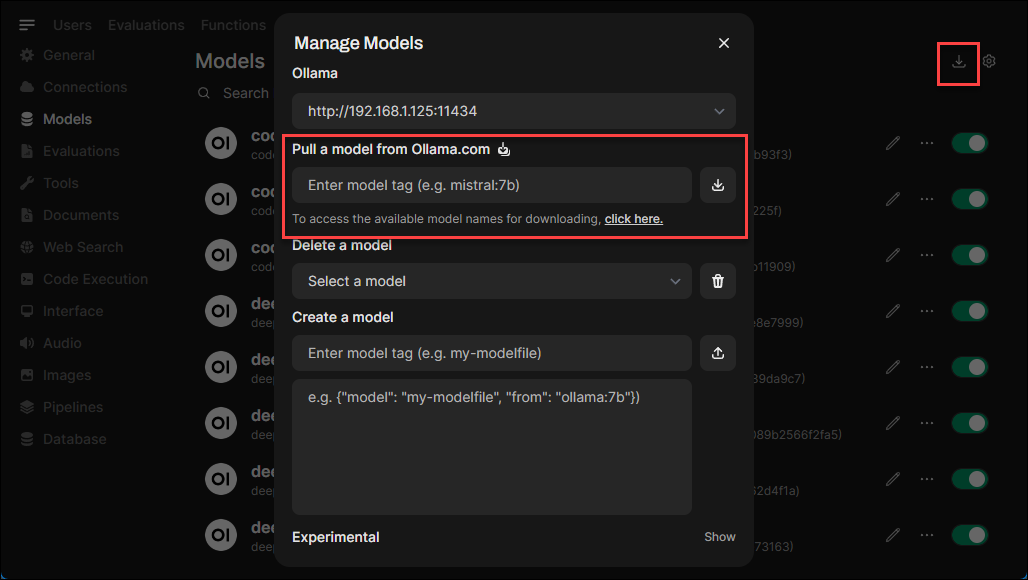Follow the 'click here' model names link
1028x580 pixels.
(x=633, y=219)
